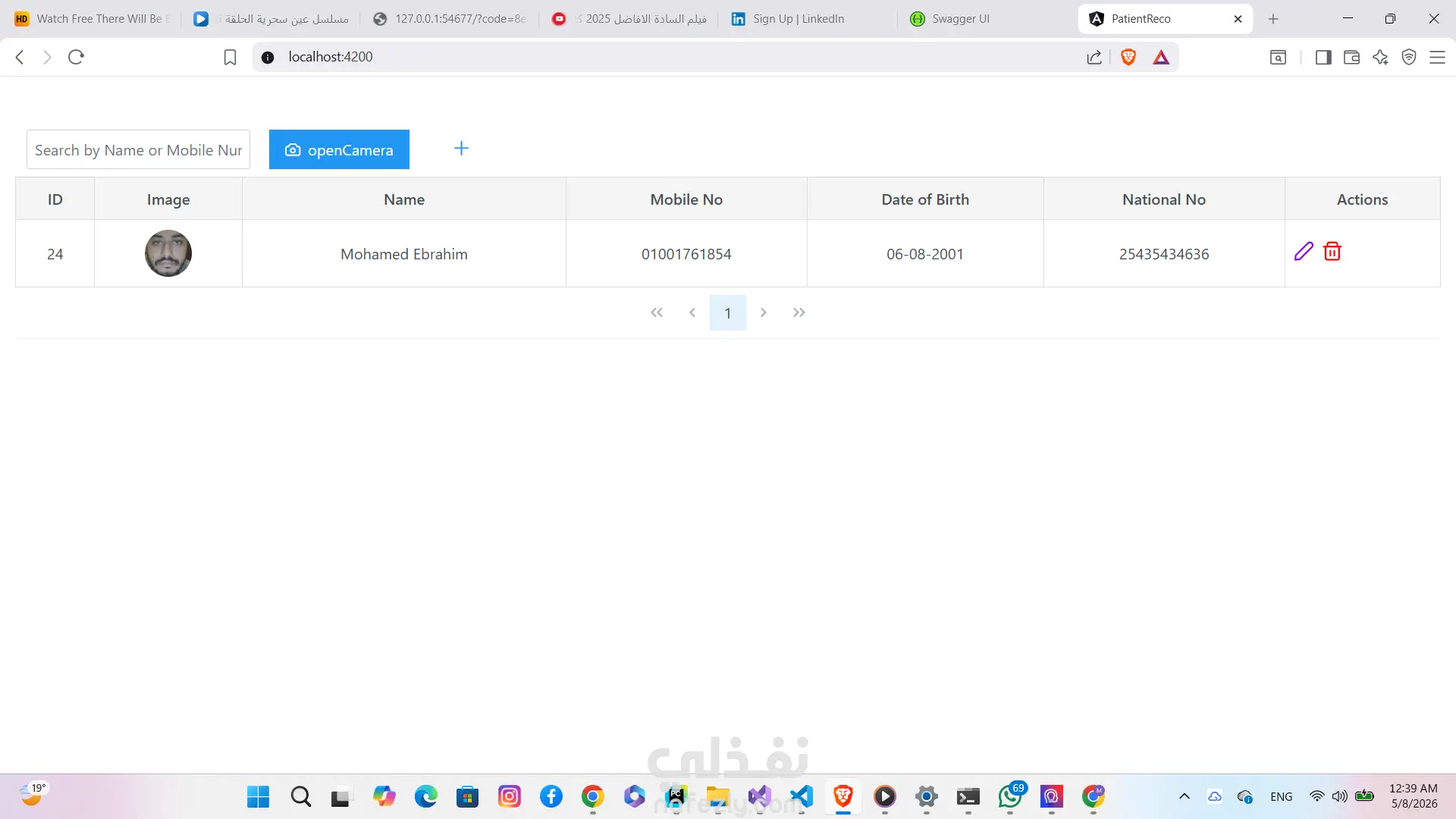The height and width of the screenshot is (819, 1456).
Task: Open a new browser tab
Action: click(x=1273, y=19)
